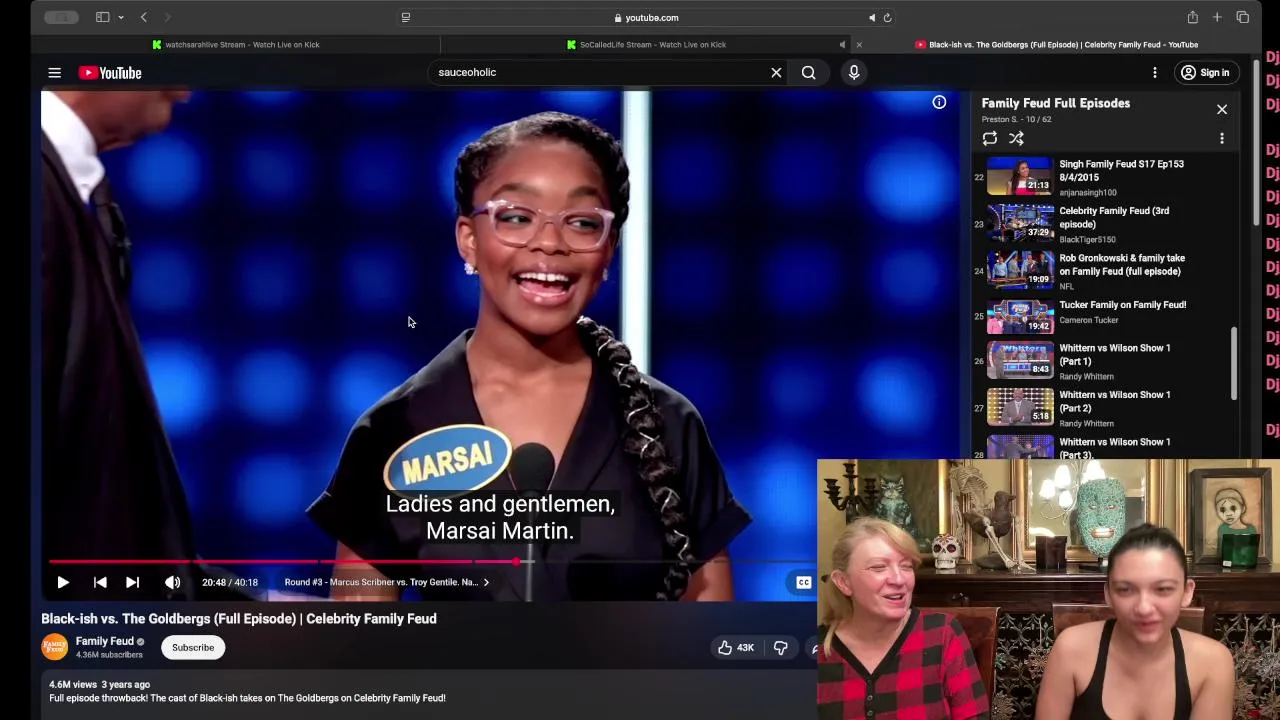Screen dimensions: 1280x720
Task: Toggle the Safari sidebar
Action: [x=102, y=17]
